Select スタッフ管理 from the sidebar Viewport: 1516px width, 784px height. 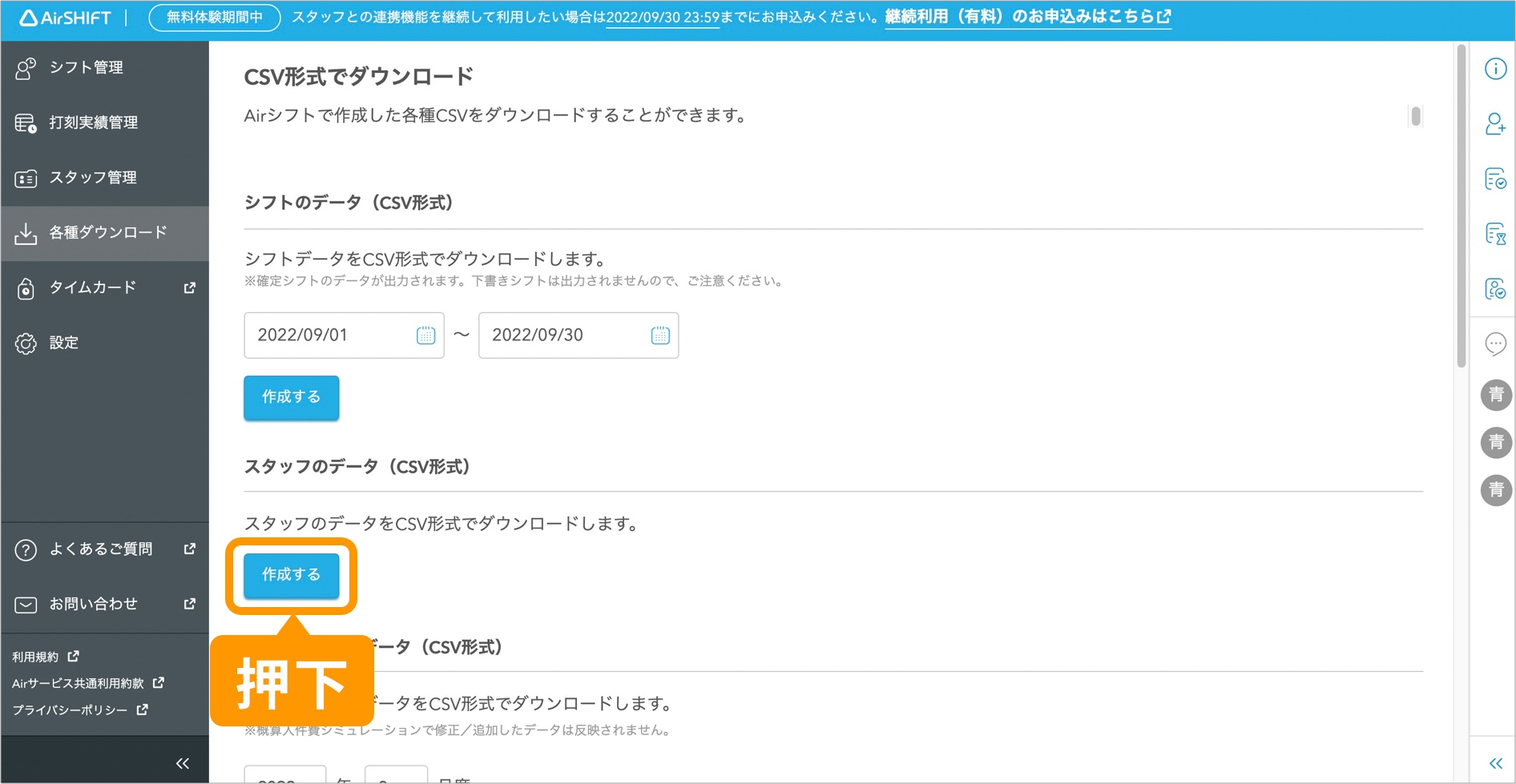(x=92, y=177)
